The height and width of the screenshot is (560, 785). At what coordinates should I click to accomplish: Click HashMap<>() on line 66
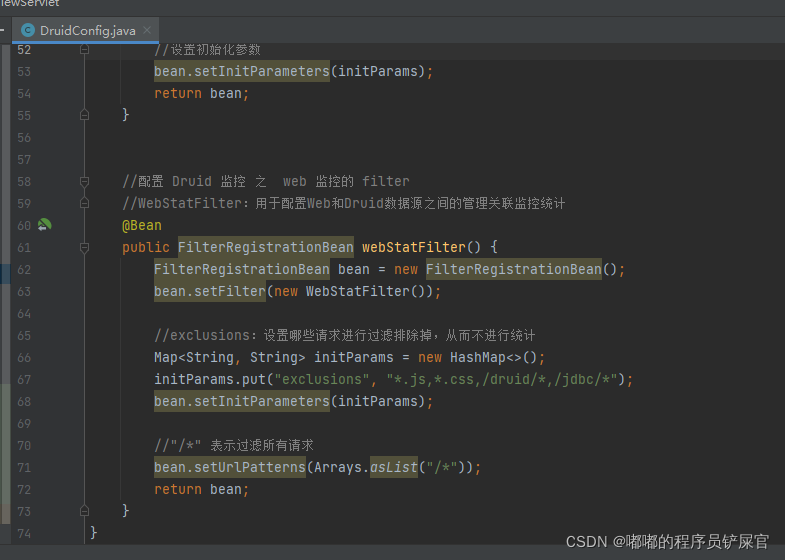tap(494, 357)
